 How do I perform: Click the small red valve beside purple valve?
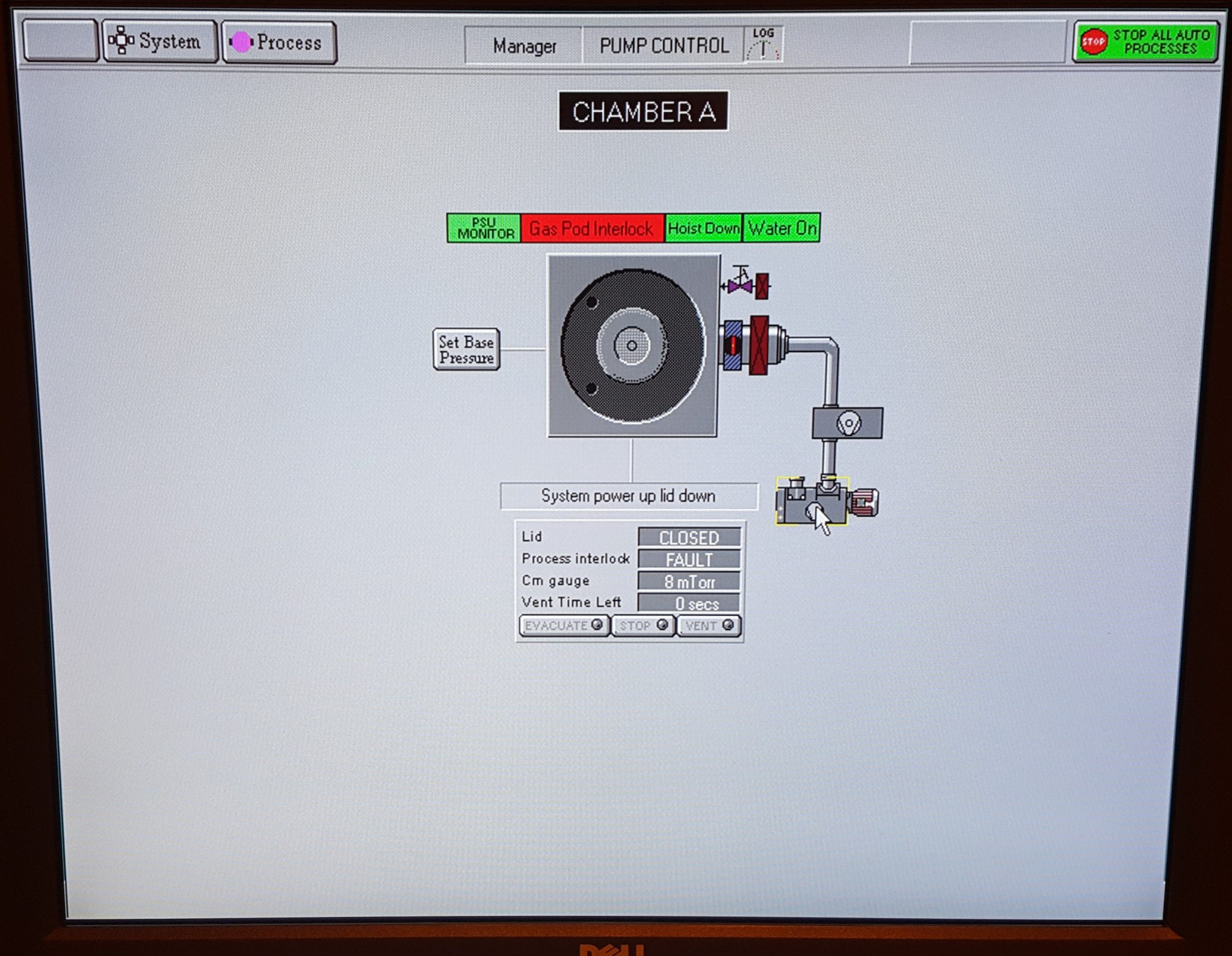click(762, 286)
